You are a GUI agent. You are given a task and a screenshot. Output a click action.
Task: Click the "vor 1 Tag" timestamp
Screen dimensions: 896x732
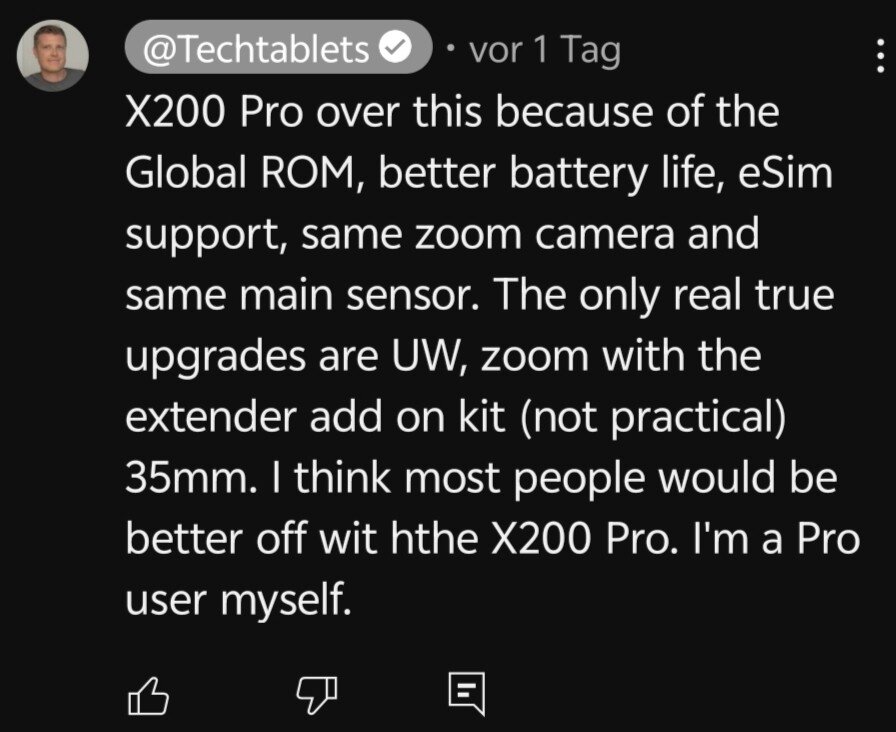(x=545, y=49)
